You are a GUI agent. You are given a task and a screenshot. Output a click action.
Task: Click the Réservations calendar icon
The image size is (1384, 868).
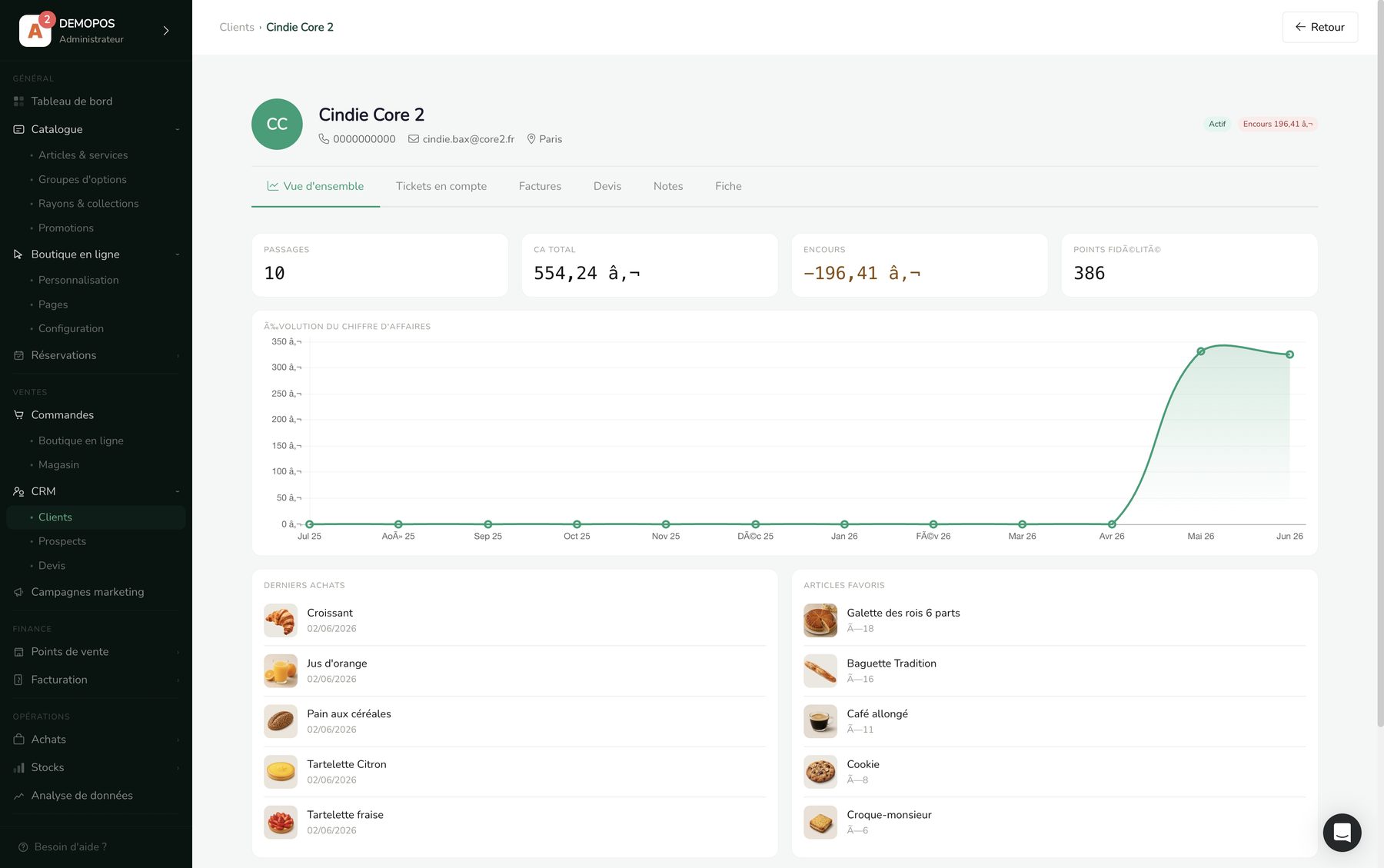(x=18, y=355)
